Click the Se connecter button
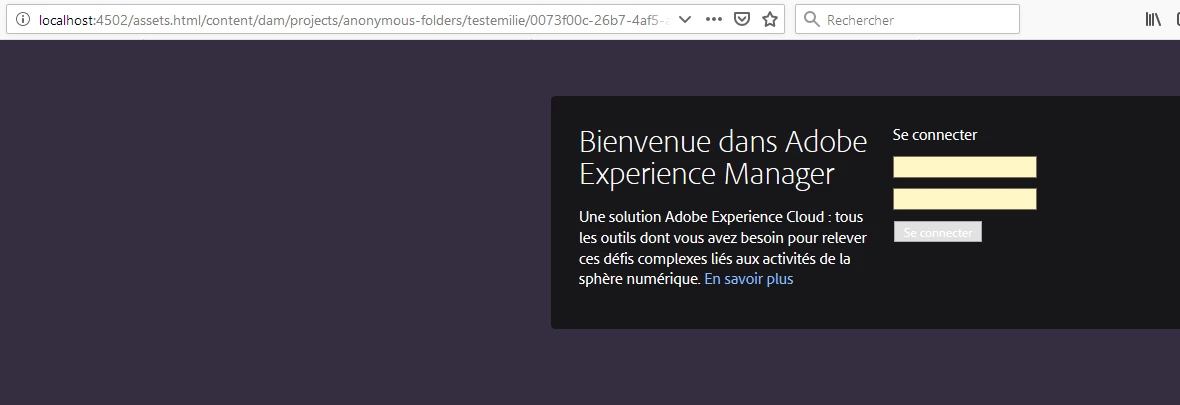The width and height of the screenshot is (1180, 405). pos(938,232)
